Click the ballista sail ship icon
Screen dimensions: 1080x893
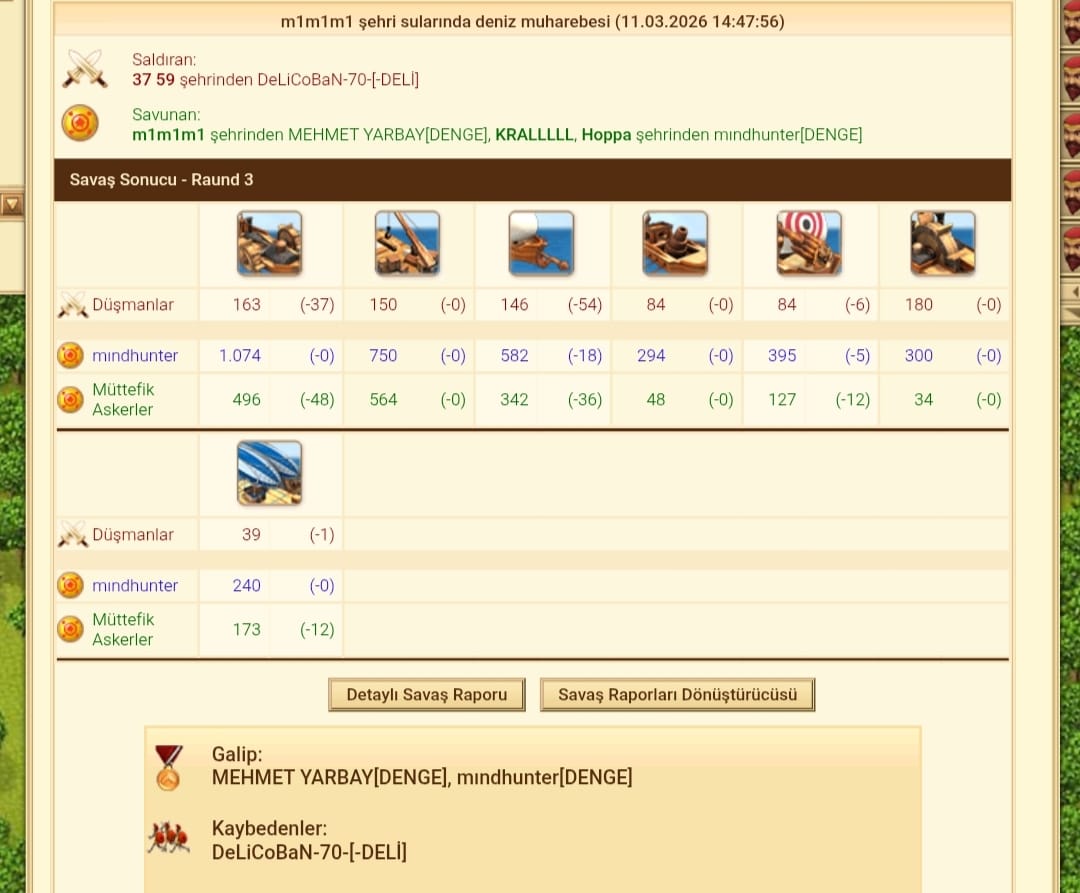541,244
